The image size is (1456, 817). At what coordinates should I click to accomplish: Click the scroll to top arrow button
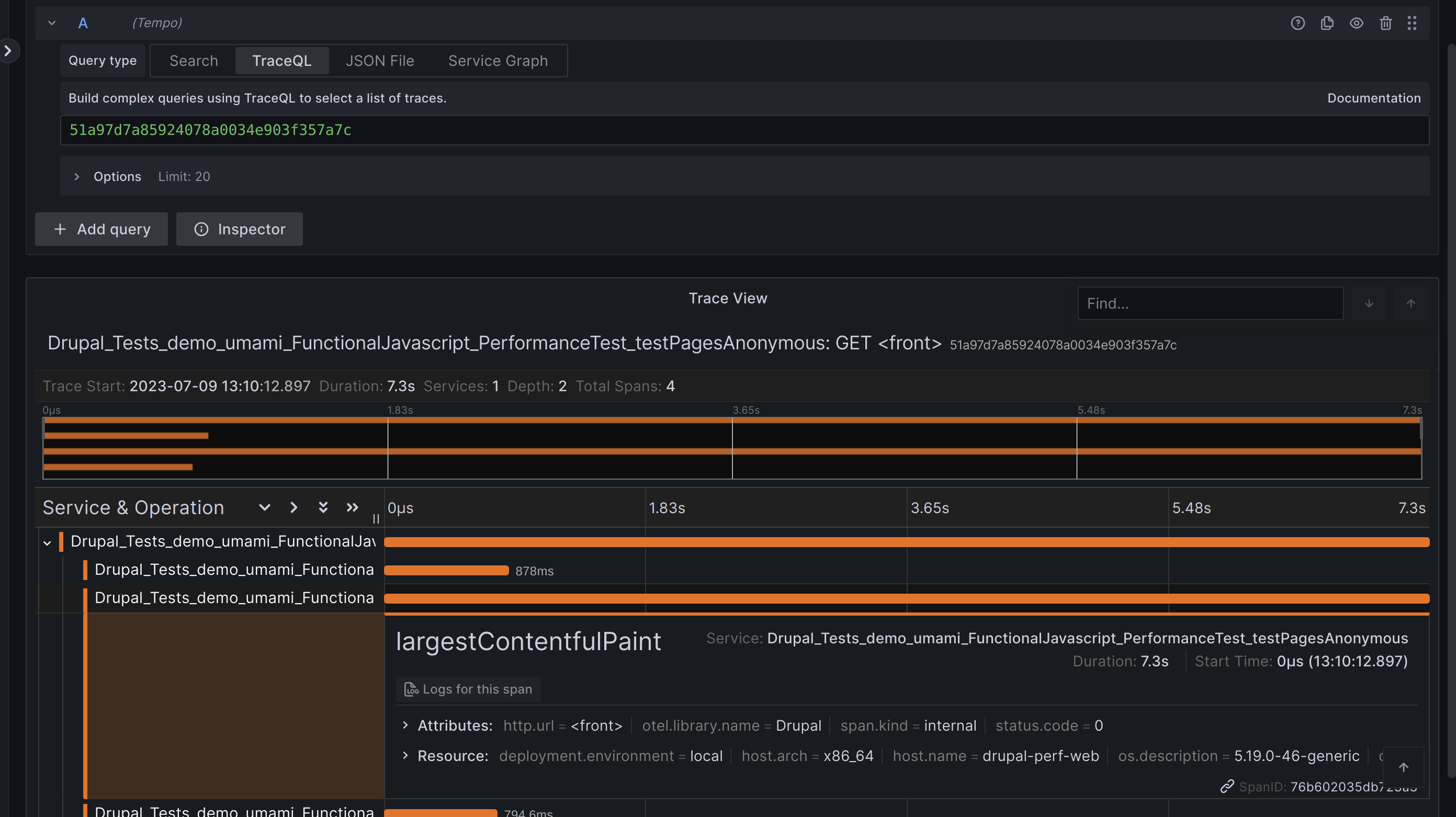(1404, 767)
